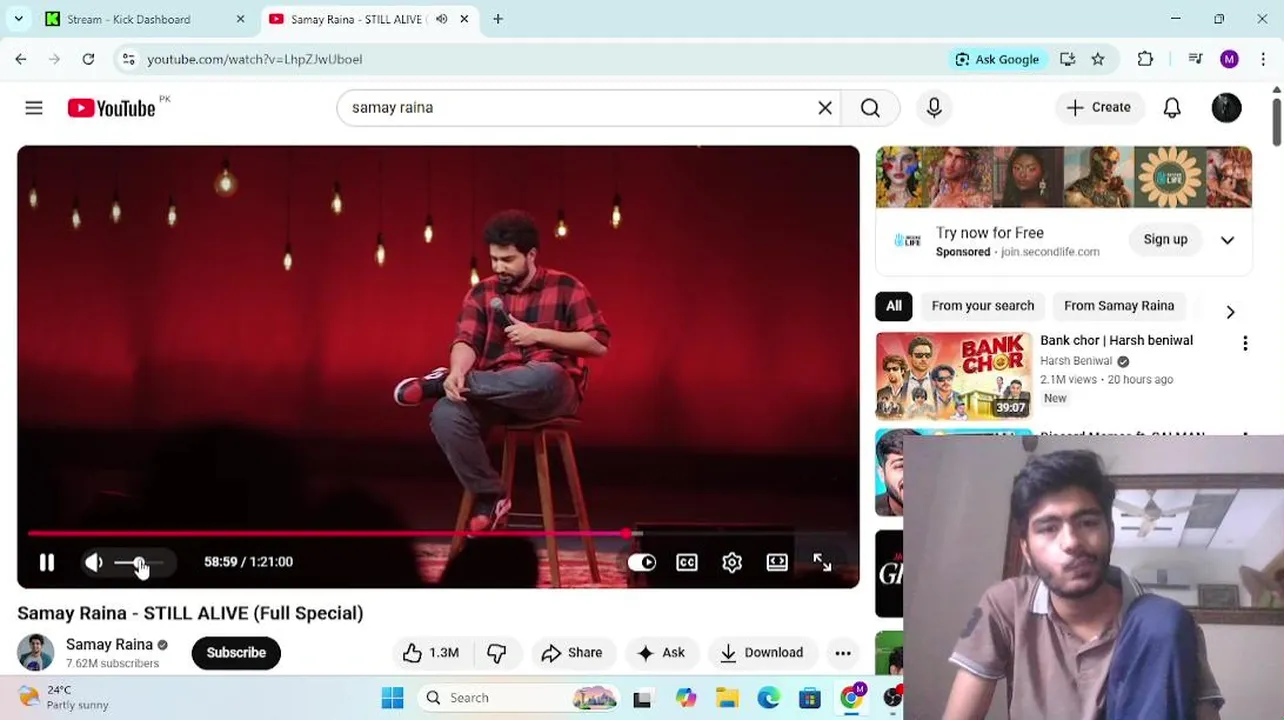Open Harsh Beniwal channel name
Image resolution: width=1284 pixels, height=720 pixels.
click(x=1076, y=361)
